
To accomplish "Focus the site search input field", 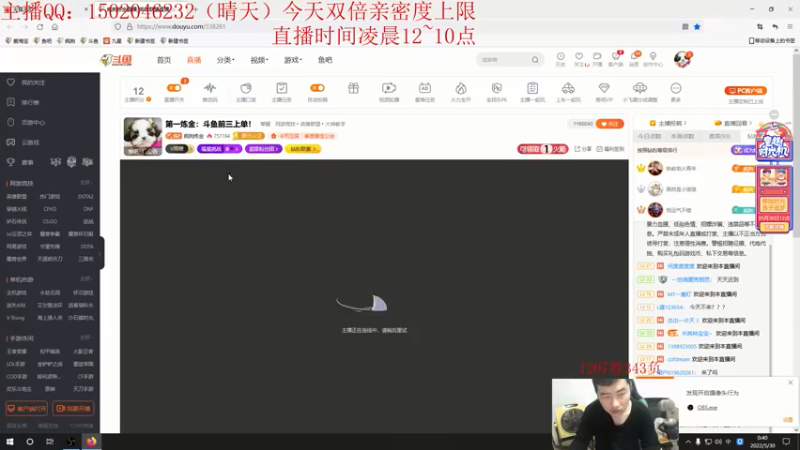I will 504,60.
